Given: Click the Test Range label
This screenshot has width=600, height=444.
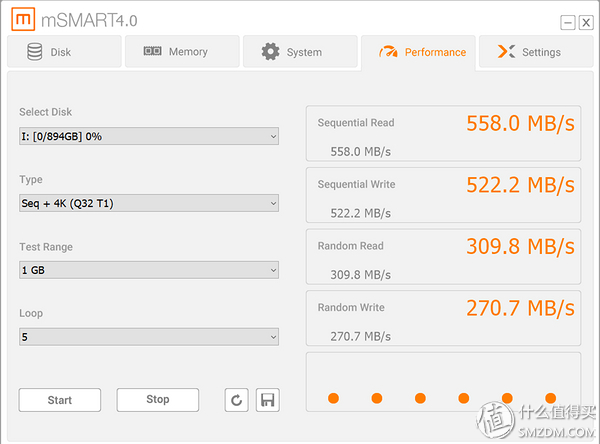Looking at the screenshot, I should [46, 247].
